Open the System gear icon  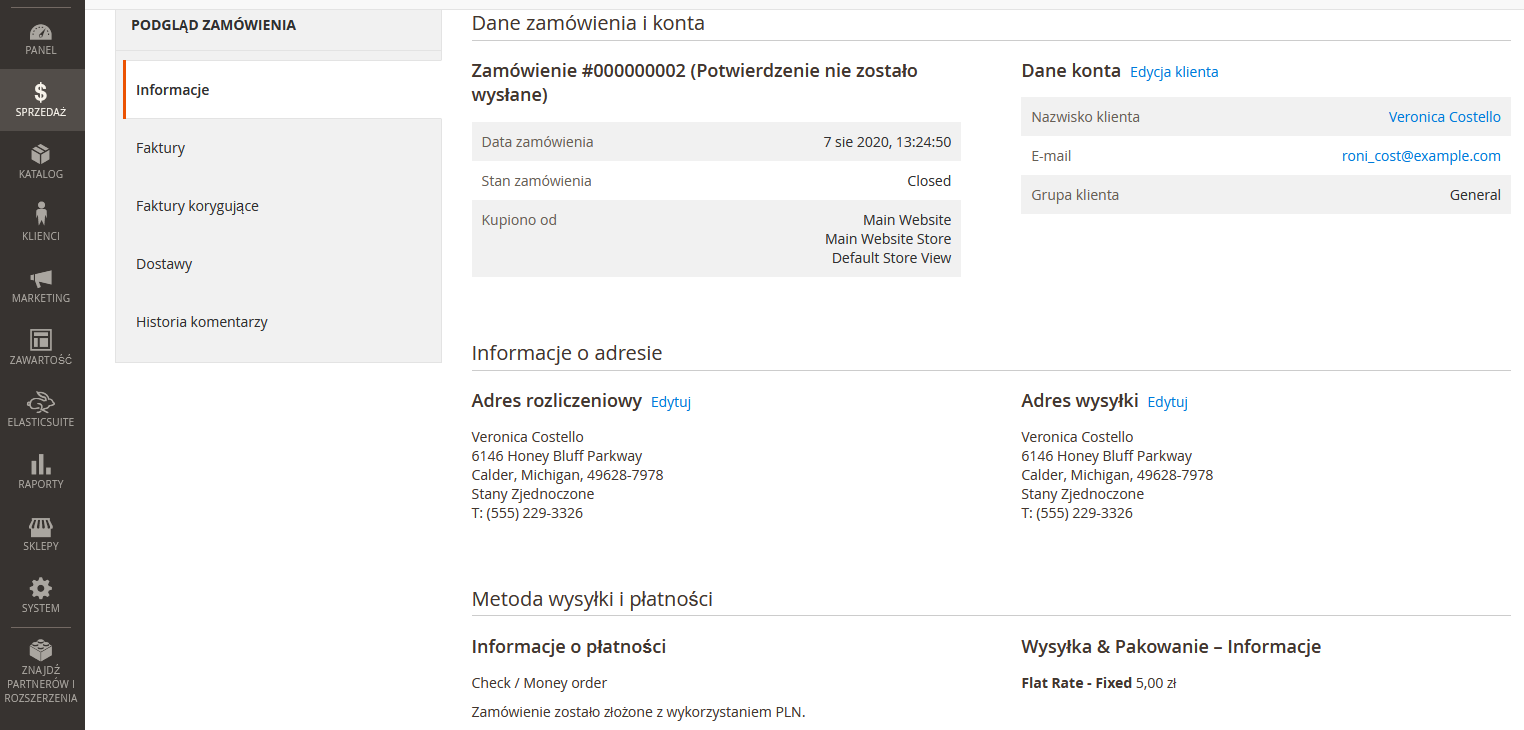pyautogui.click(x=41, y=589)
